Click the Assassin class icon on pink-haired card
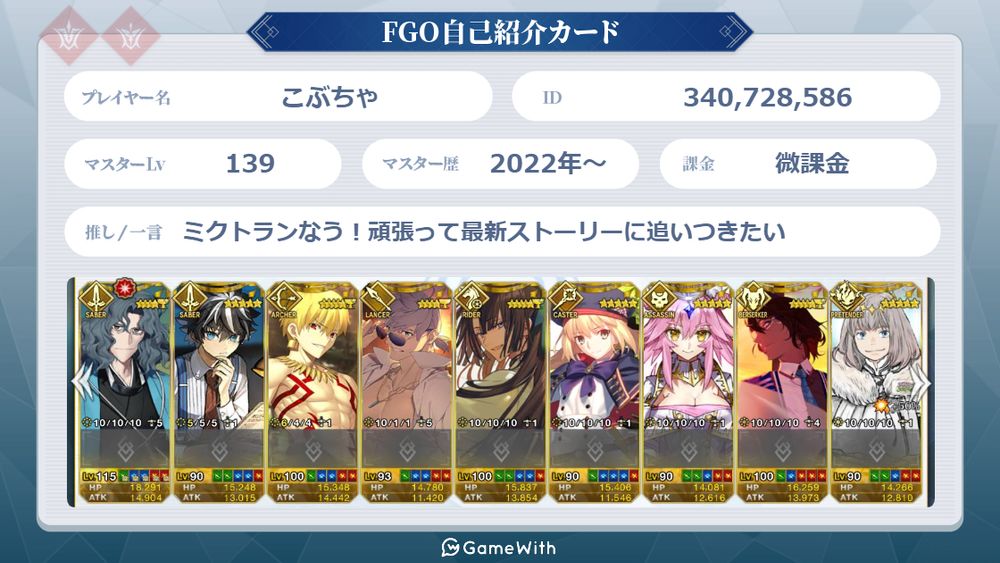Viewport: 1000px width, 563px height. 659,296
